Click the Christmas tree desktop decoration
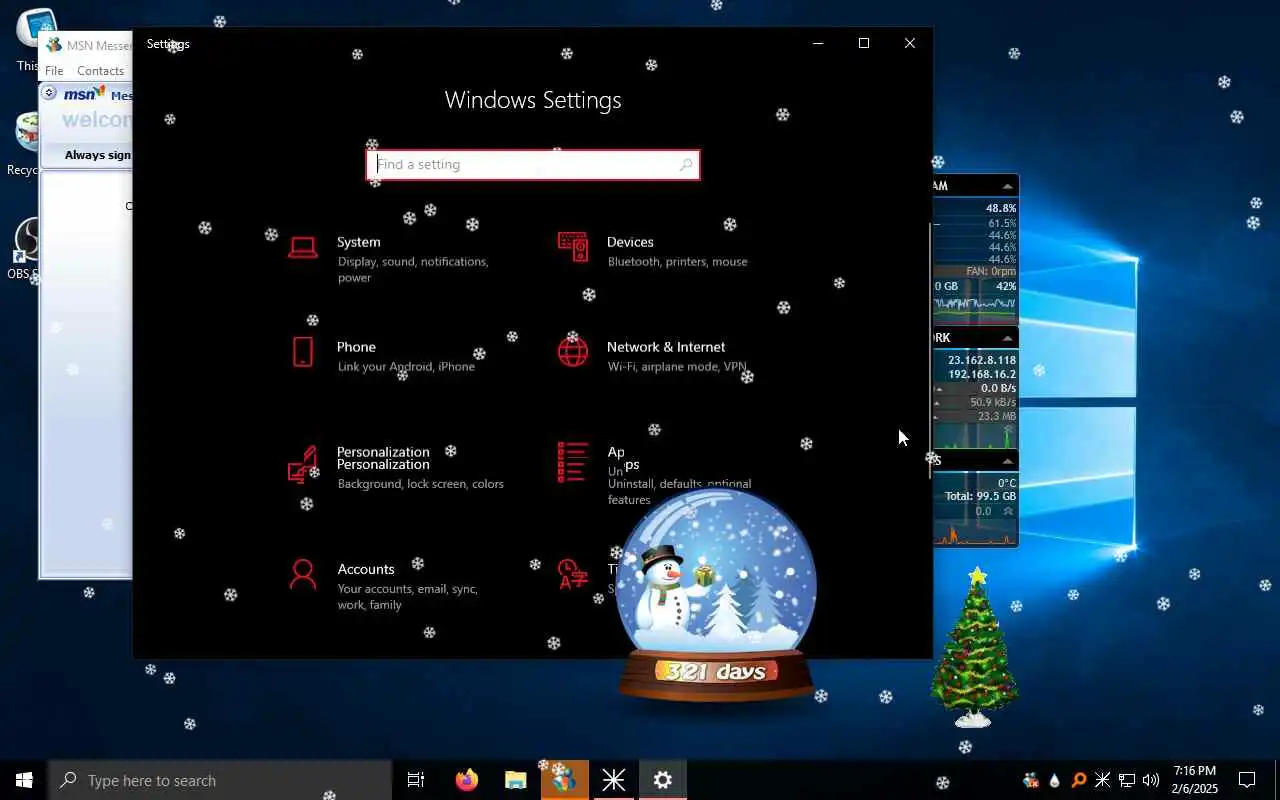Viewport: 1280px width, 800px height. pos(974,648)
